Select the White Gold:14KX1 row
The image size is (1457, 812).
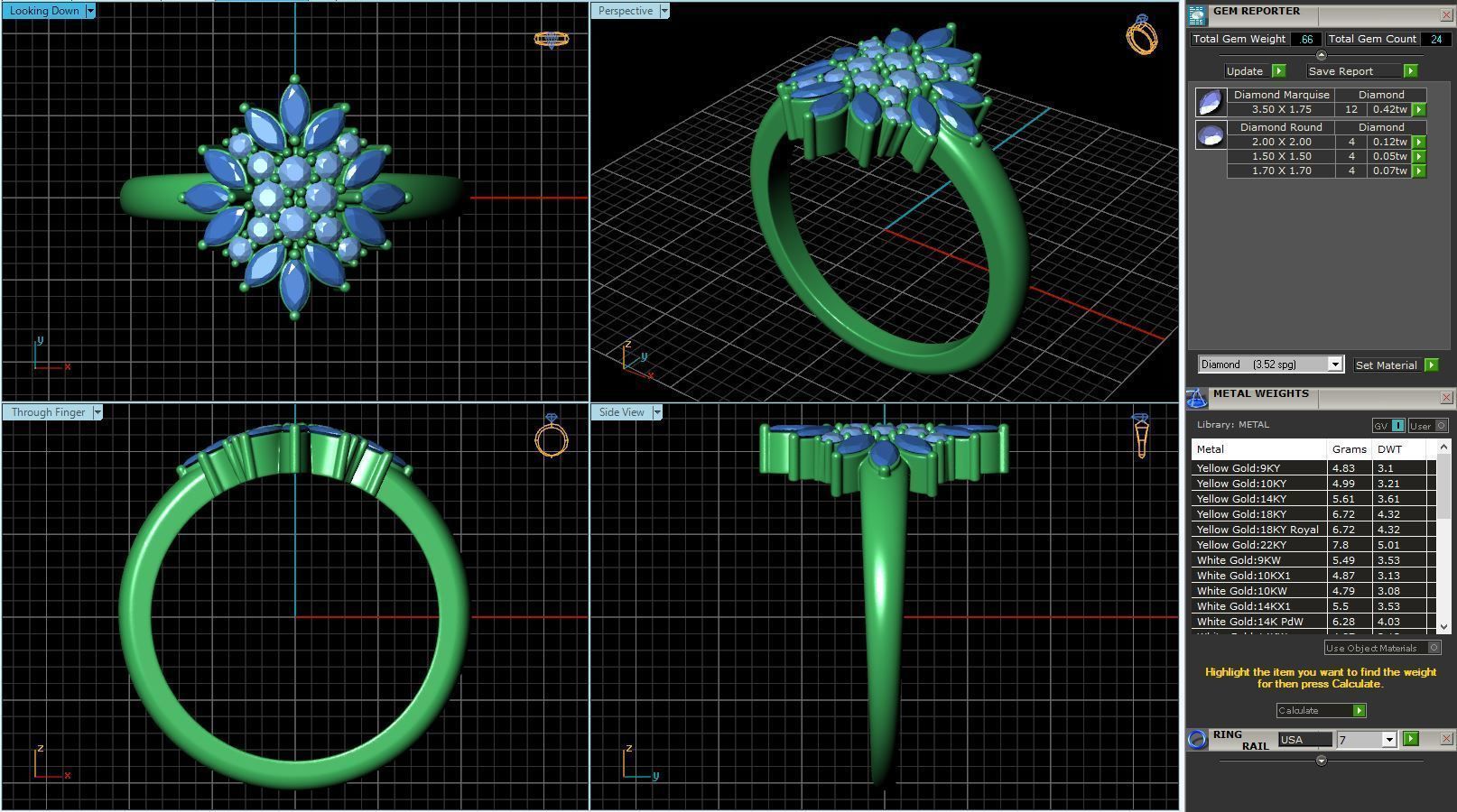click(1313, 606)
